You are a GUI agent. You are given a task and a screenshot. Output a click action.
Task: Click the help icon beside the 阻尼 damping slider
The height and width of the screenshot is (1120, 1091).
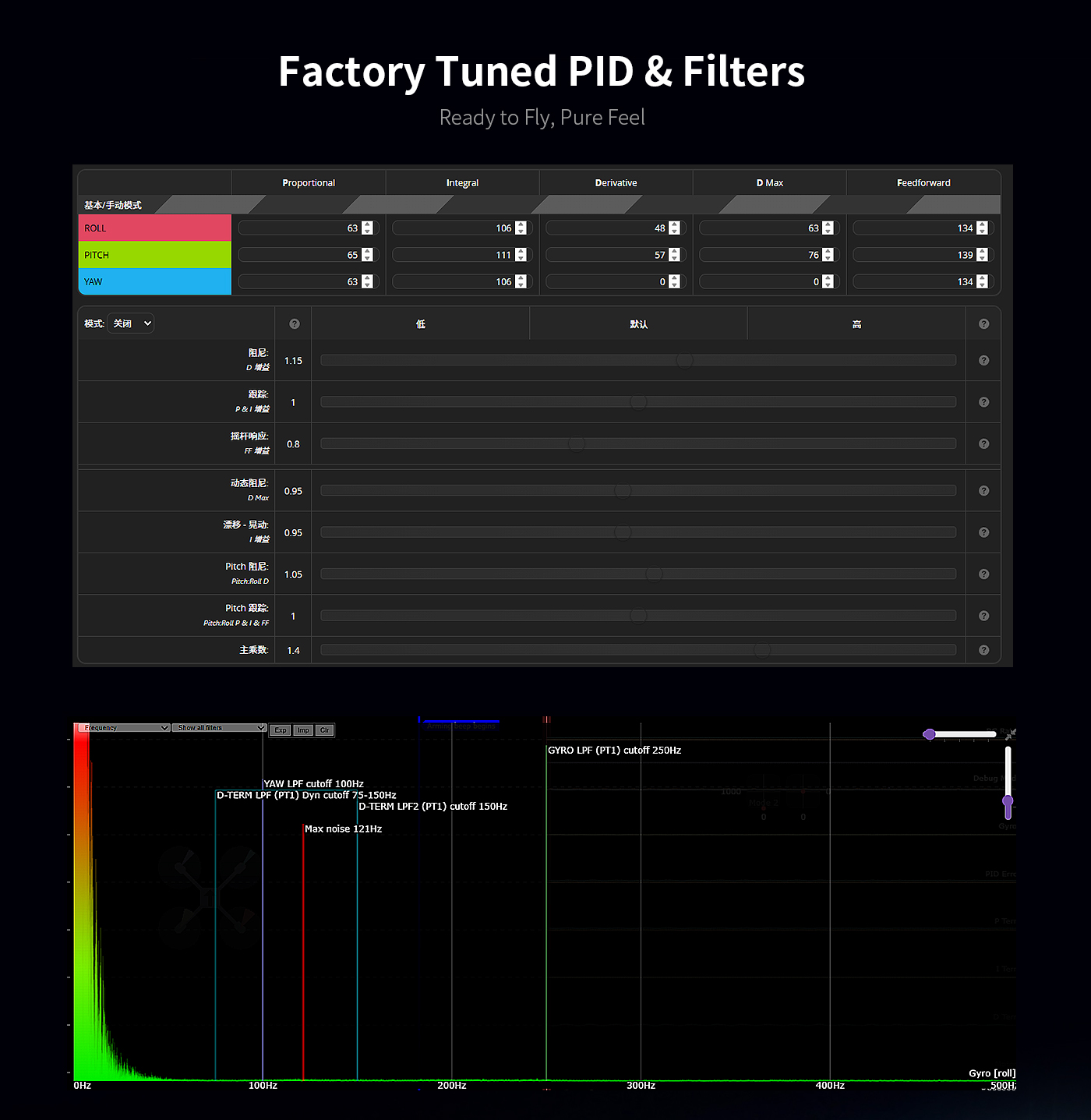pyautogui.click(x=983, y=361)
